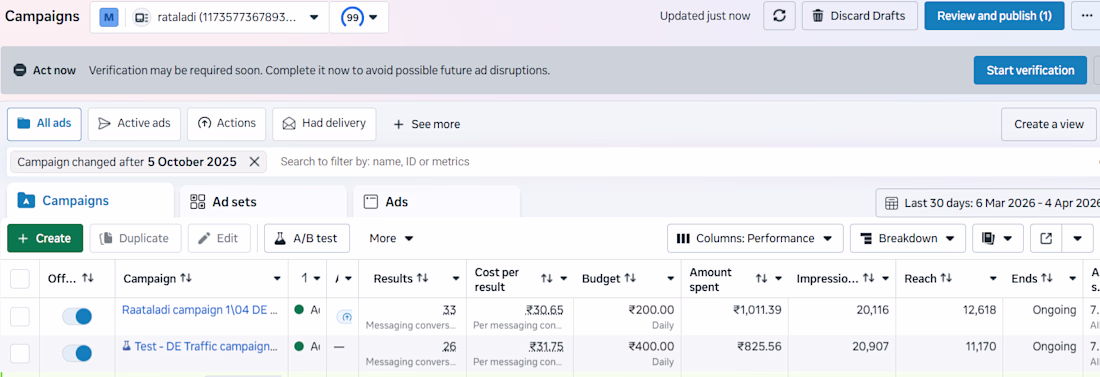
Task: Switch to the Ads tab
Action: 436,202
